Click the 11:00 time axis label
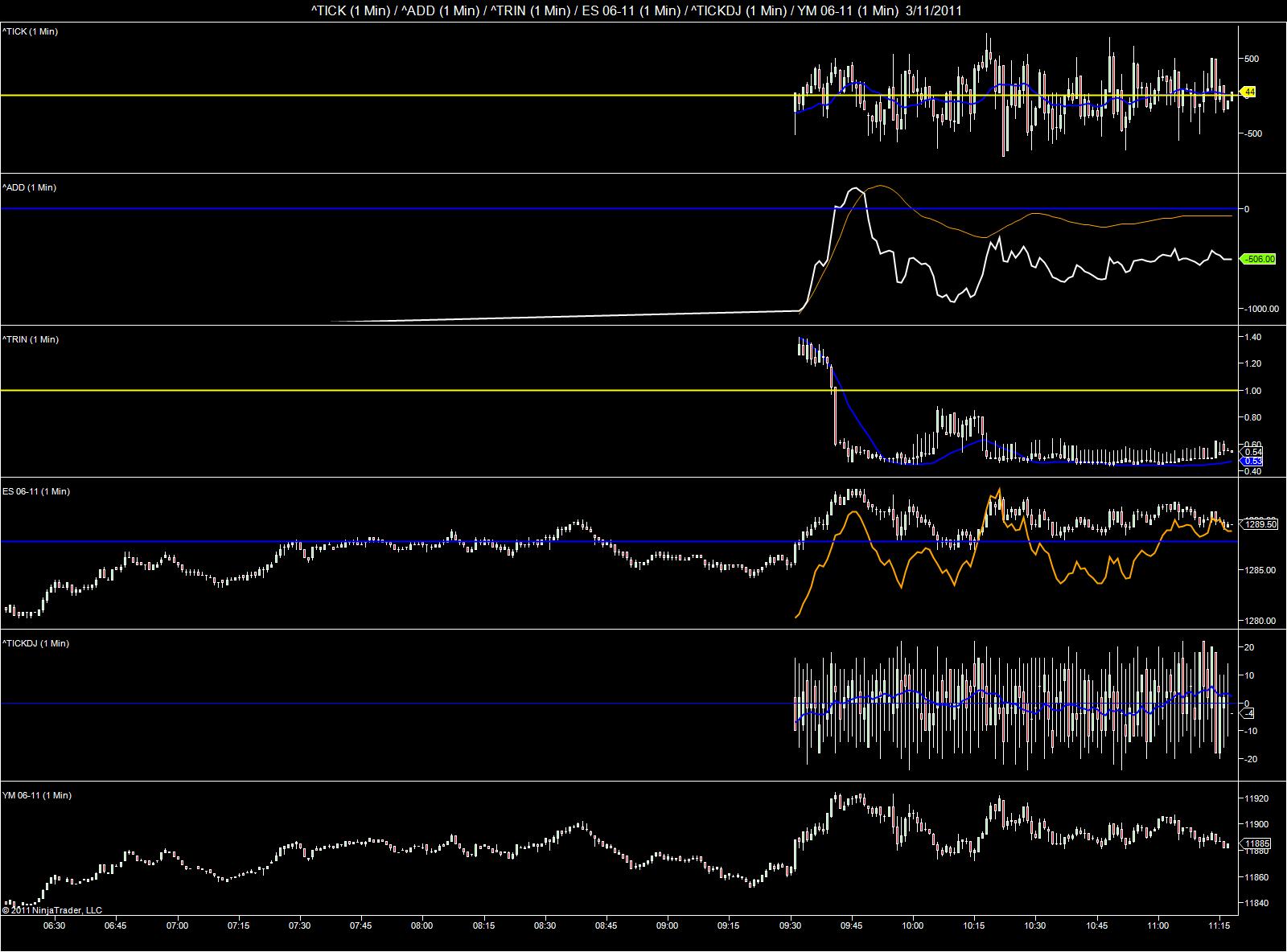 [x=1158, y=925]
